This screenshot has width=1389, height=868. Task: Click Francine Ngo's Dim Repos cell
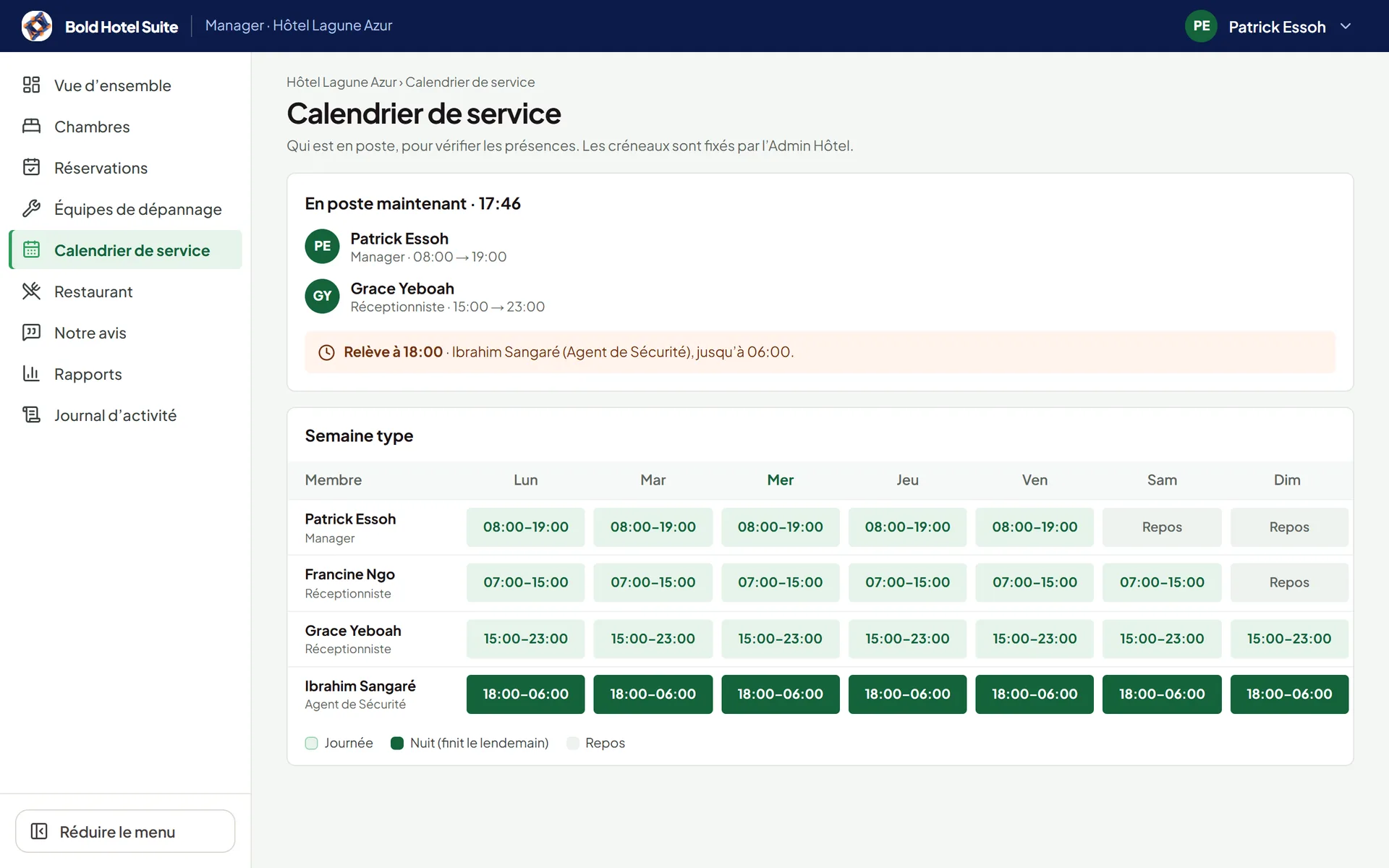pos(1289,582)
